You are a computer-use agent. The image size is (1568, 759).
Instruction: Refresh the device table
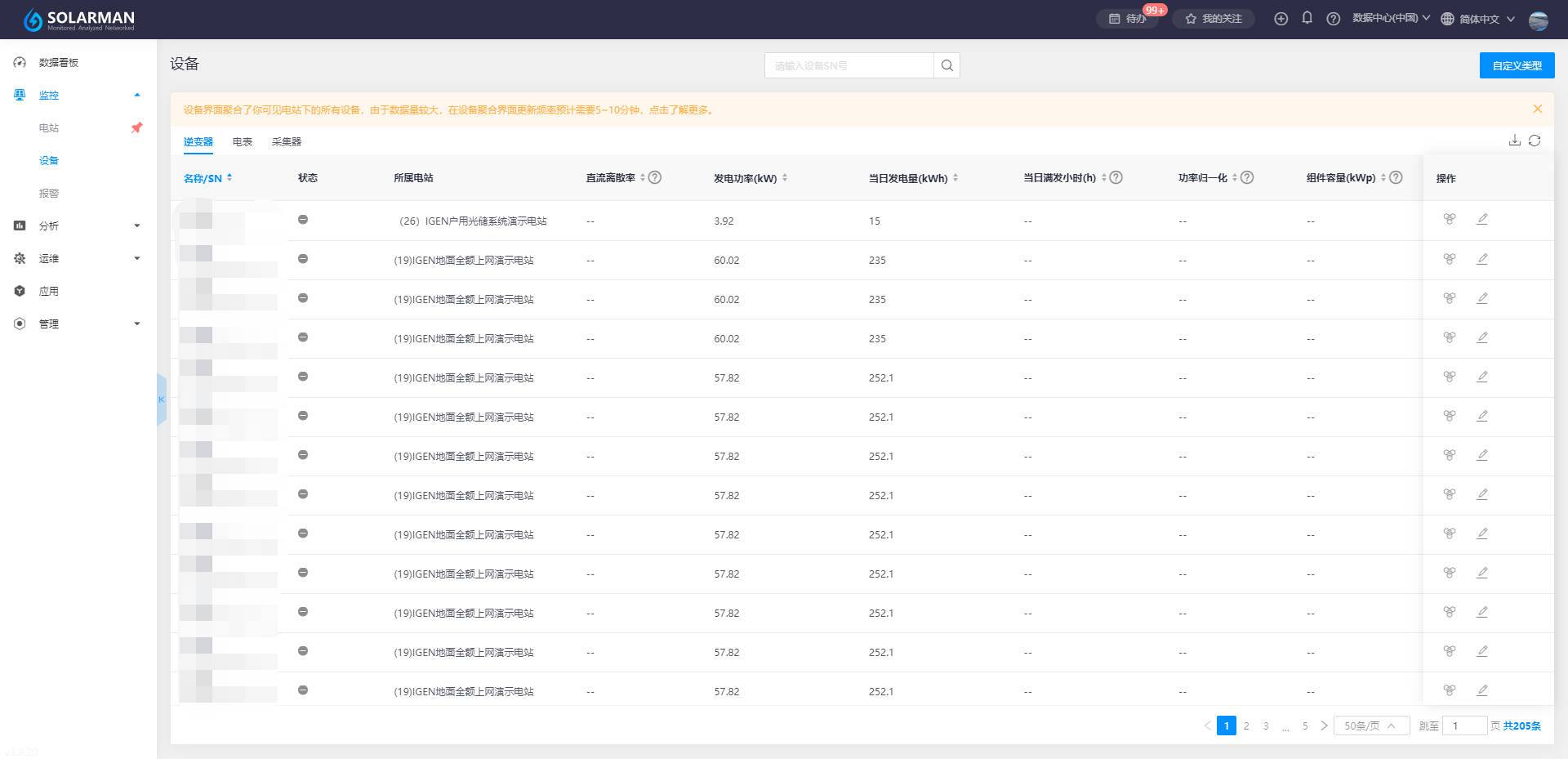(1535, 141)
